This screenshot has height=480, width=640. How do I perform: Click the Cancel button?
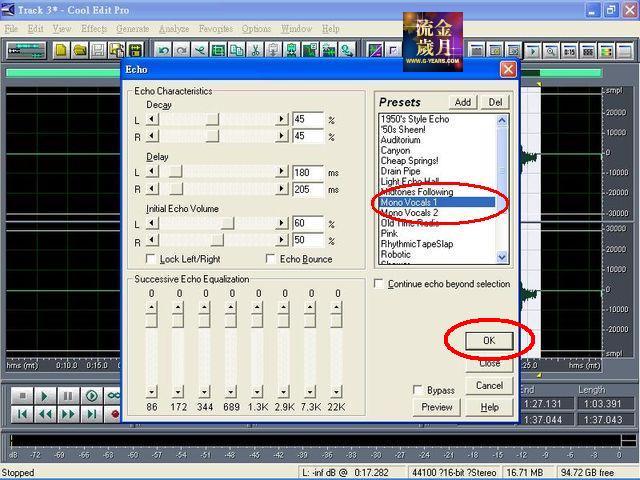tap(489, 386)
